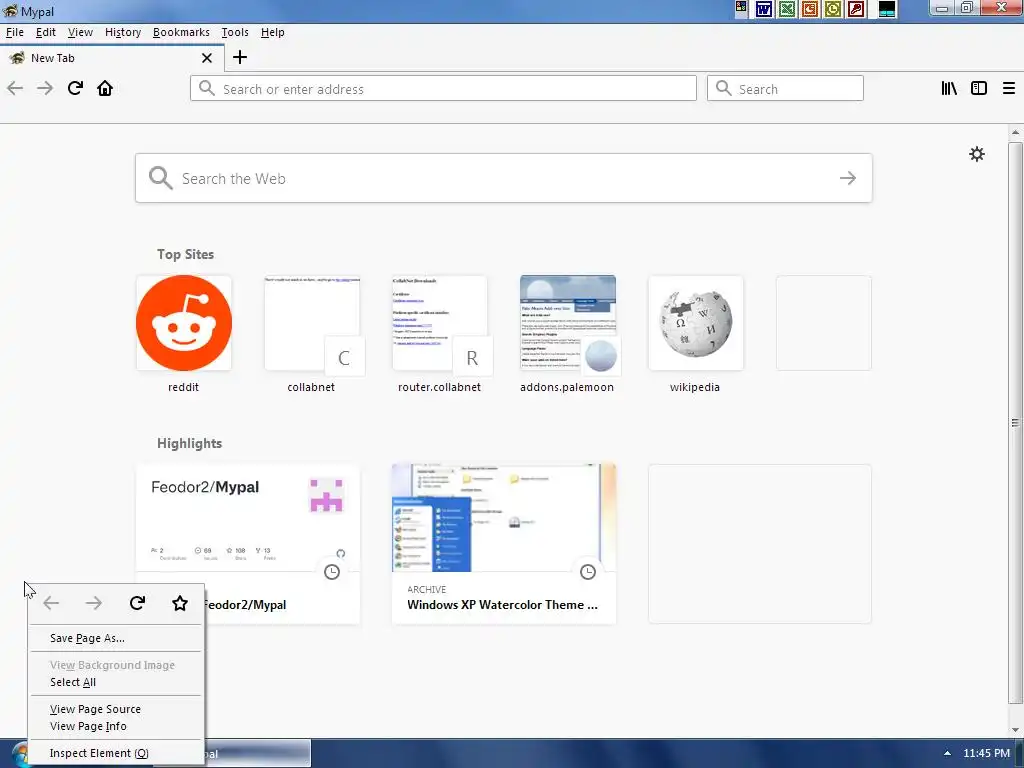The width and height of the screenshot is (1024, 768).
Task: Launch Excel from the Office shortcut bar
Action: coord(787,9)
